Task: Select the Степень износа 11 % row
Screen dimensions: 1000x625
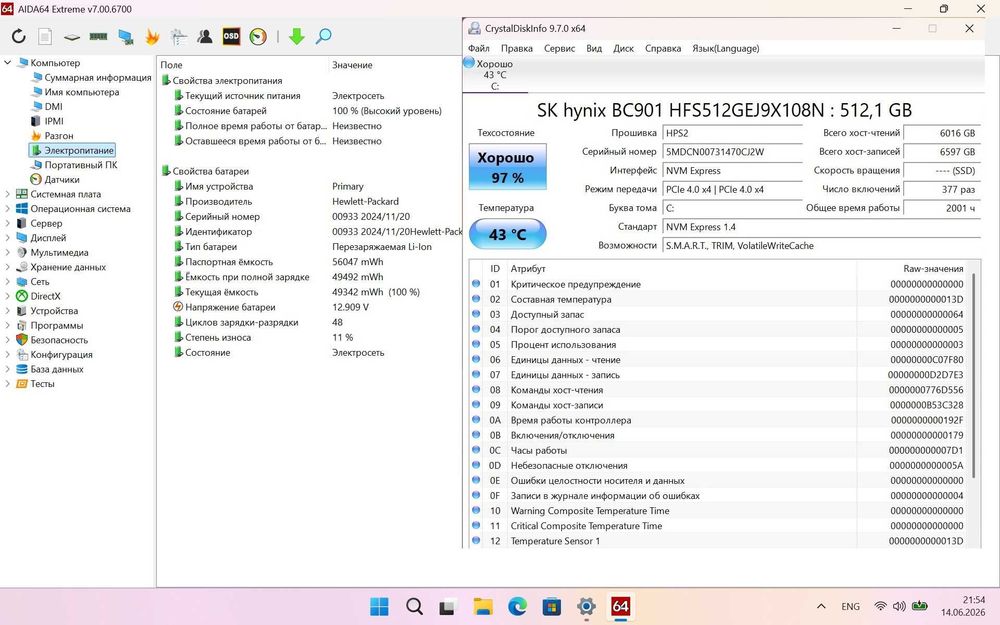Action: (x=309, y=337)
